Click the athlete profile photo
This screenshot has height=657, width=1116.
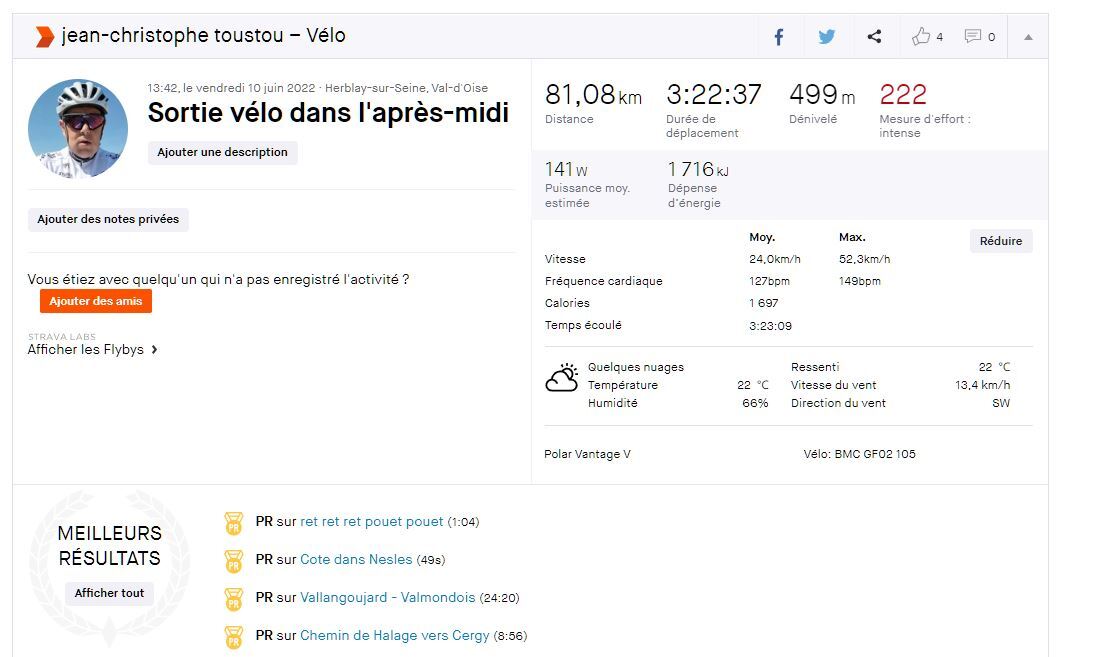pyautogui.click(x=78, y=129)
